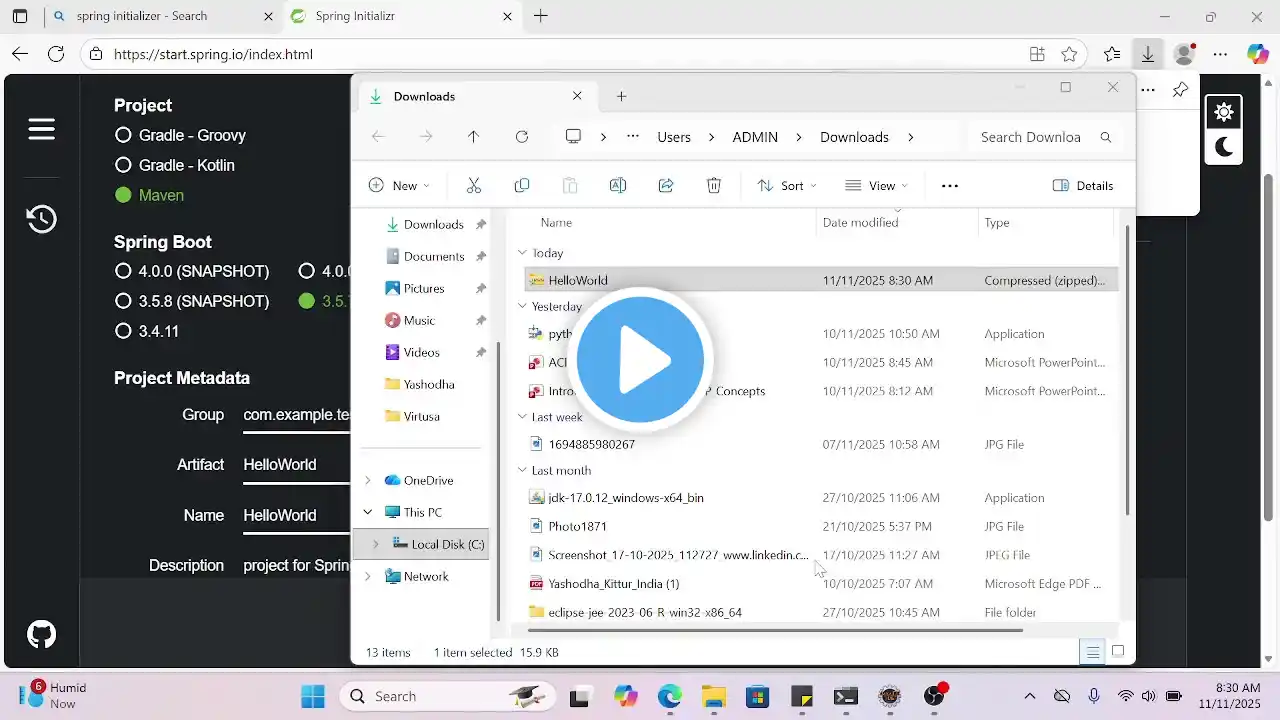The height and width of the screenshot is (720, 1280).
Task: Click the Artifact field containing HelloWorld
Action: pyautogui.click(x=296, y=465)
